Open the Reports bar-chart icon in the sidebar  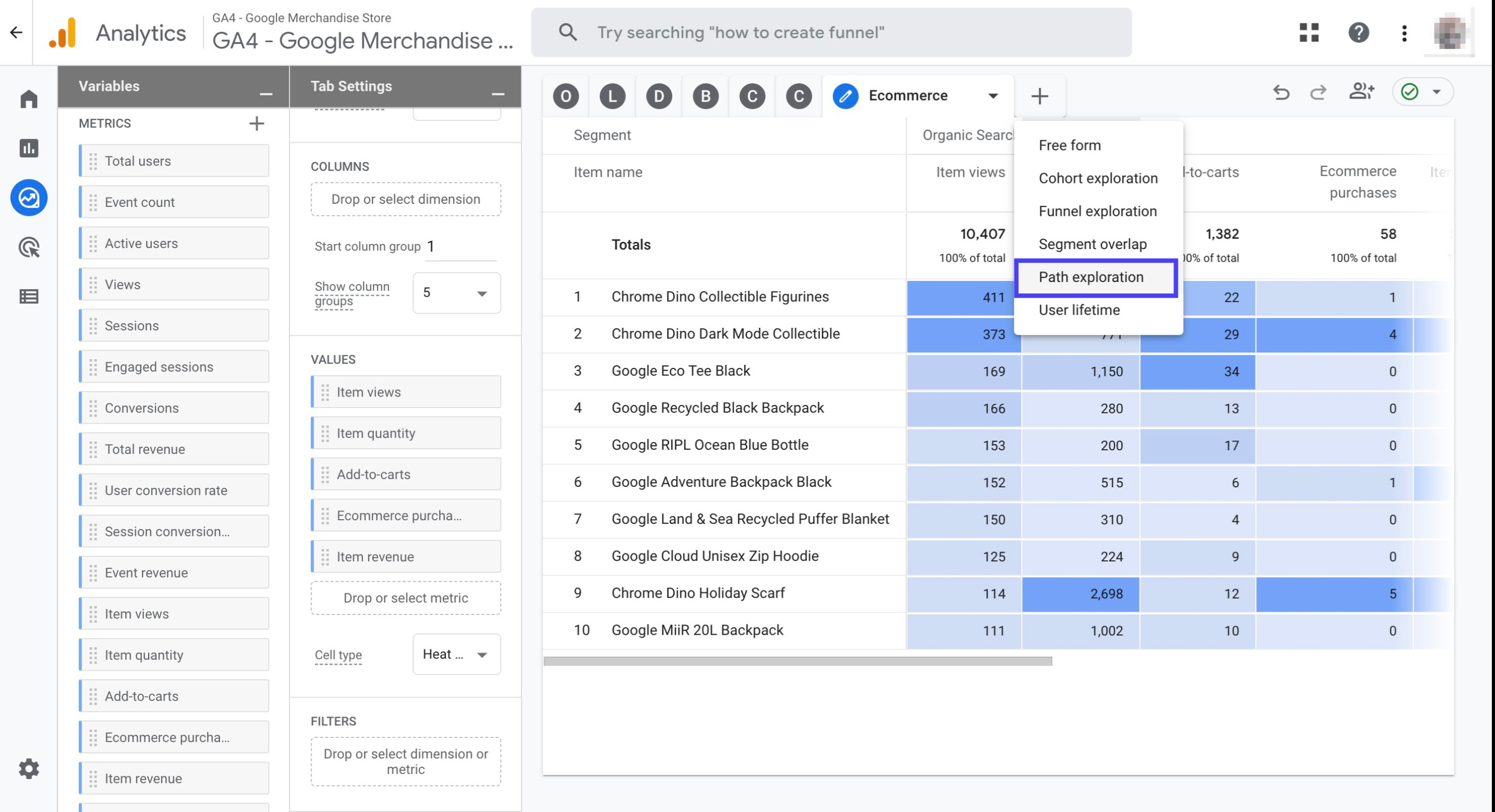[29, 148]
